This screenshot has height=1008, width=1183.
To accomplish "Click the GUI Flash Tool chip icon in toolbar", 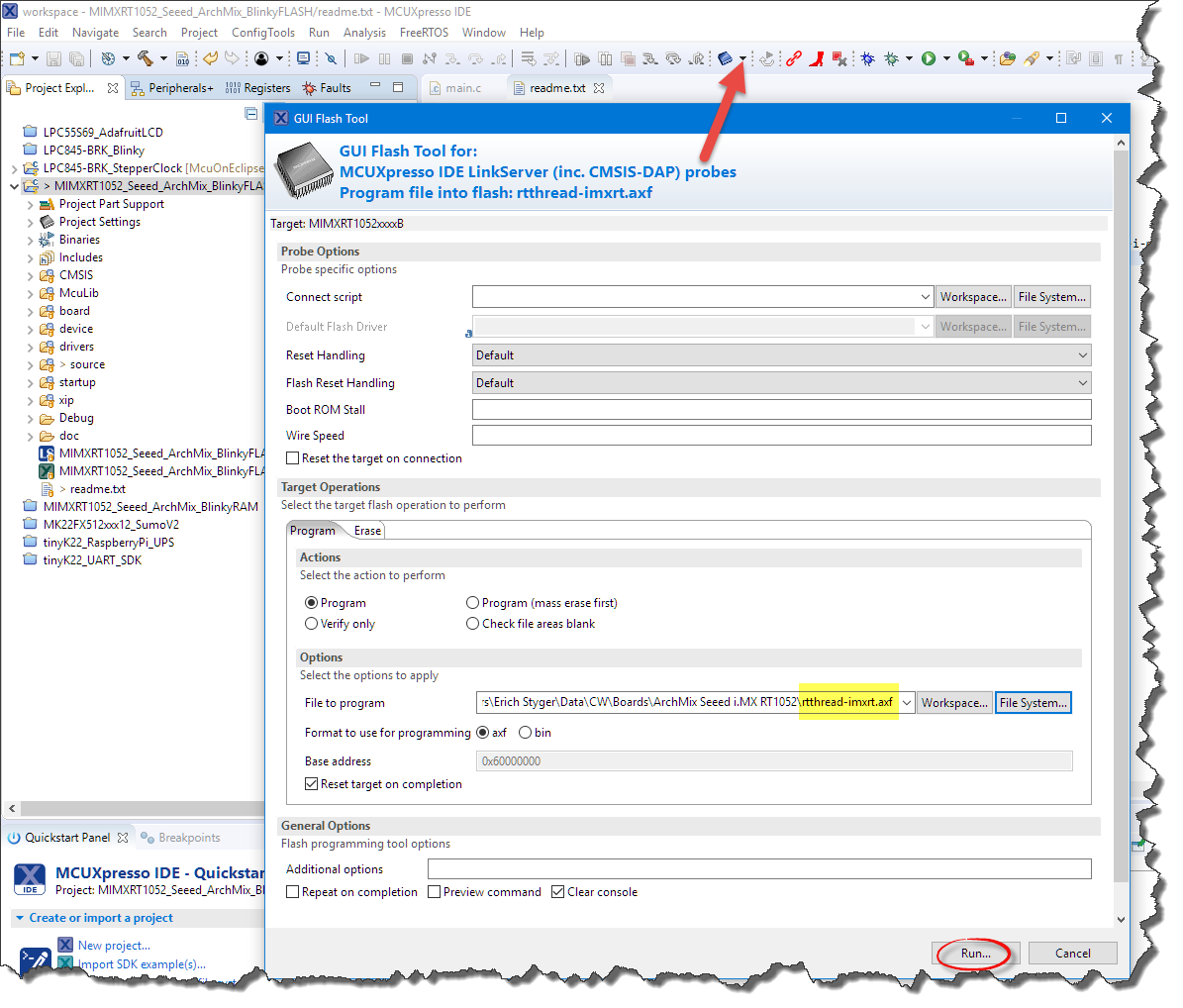I will pos(725,59).
